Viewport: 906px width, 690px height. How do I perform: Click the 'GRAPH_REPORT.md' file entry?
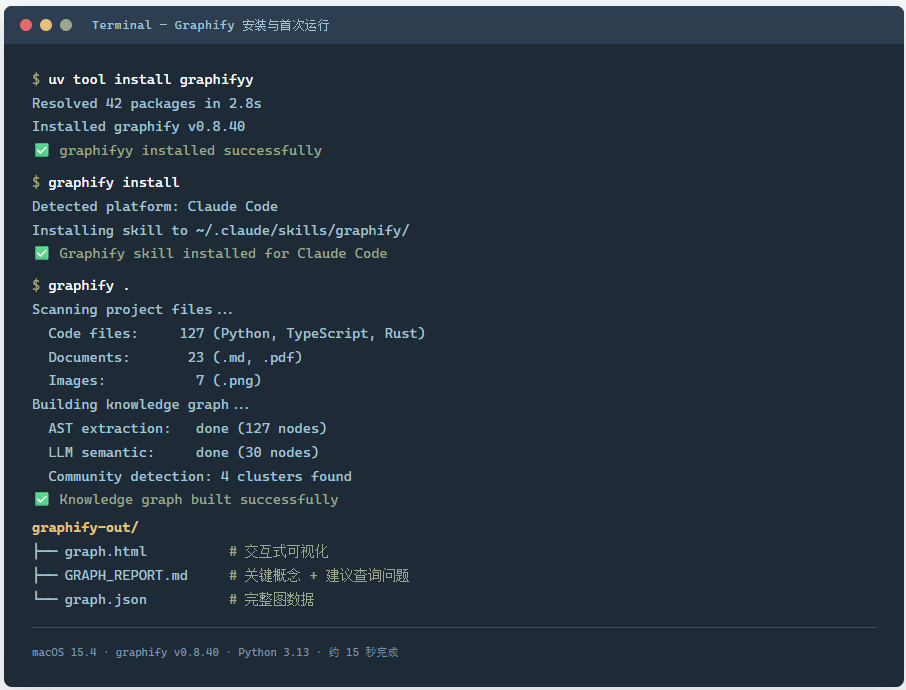(126, 576)
